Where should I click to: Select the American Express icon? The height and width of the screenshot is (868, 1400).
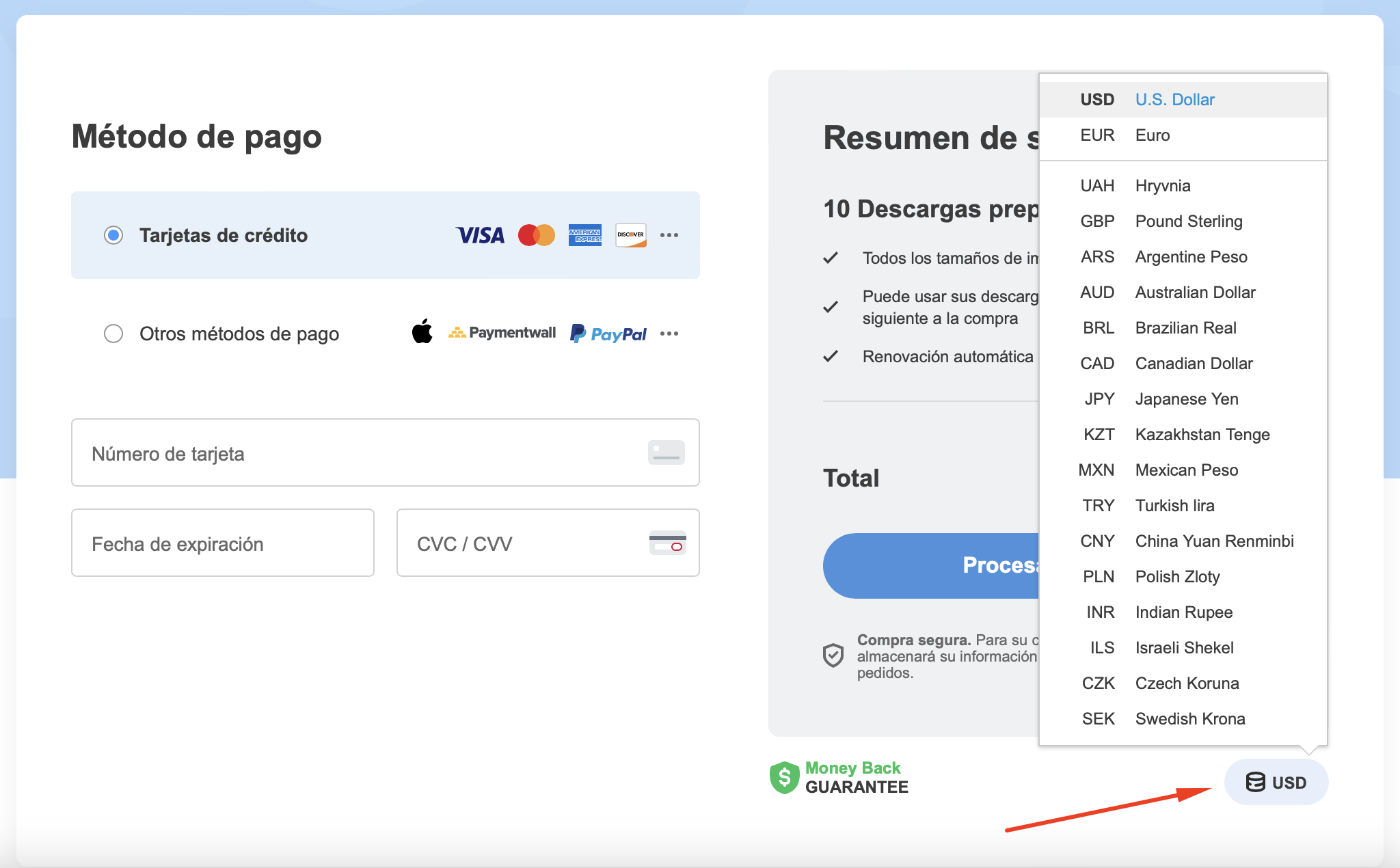point(584,235)
